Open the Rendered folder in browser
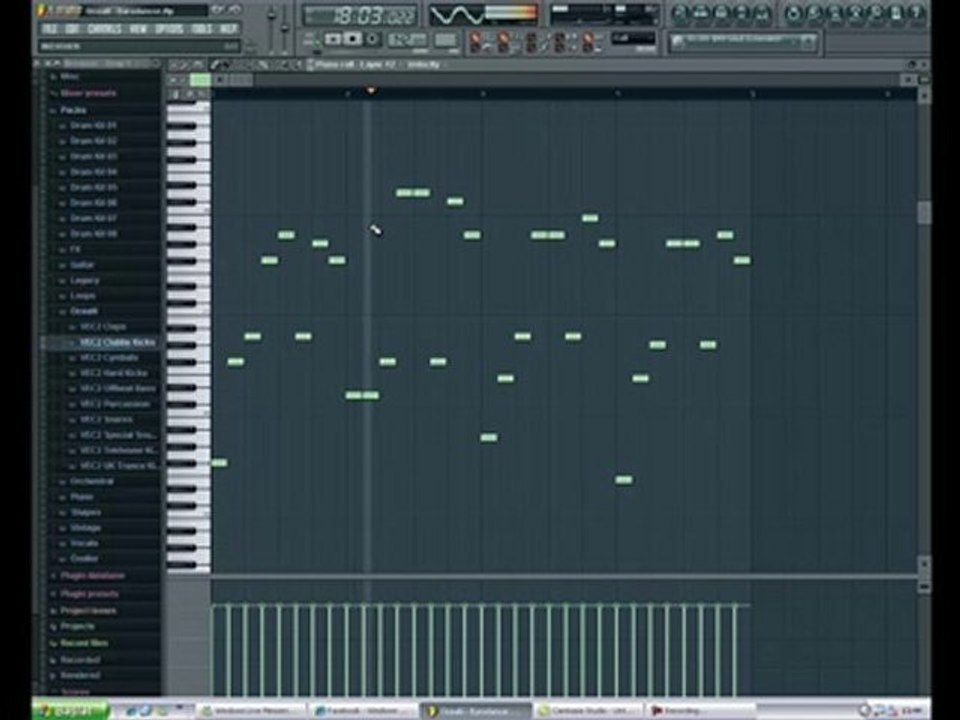Viewport: 960px width, 720px height. 80,675
